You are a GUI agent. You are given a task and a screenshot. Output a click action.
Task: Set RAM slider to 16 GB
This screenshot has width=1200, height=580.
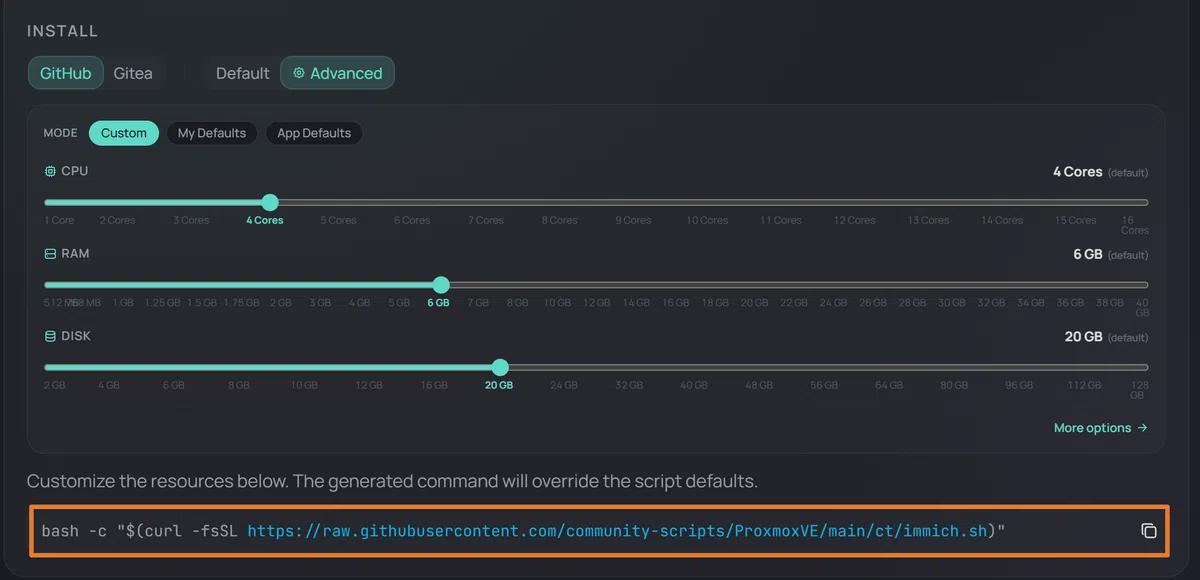point(676,286)
